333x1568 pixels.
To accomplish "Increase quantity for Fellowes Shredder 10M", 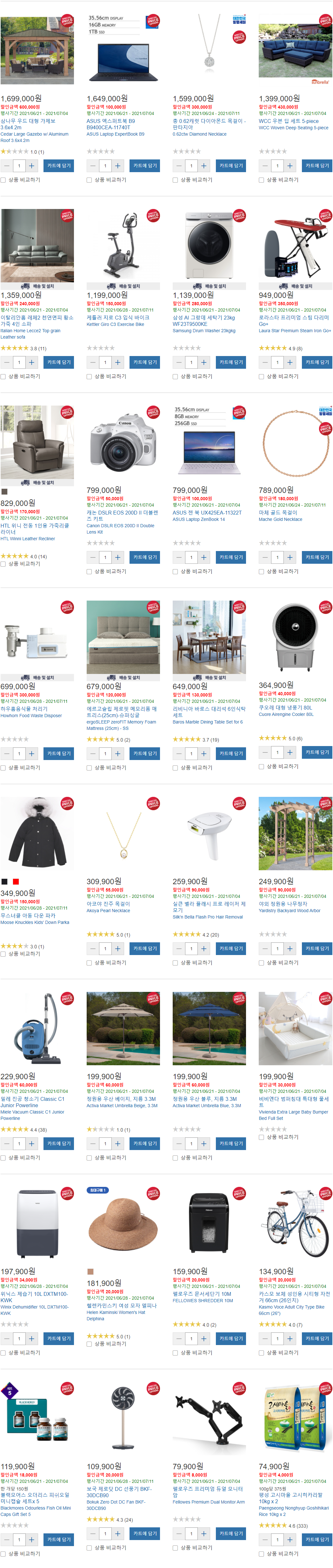I will click(x=204, y=1338).
